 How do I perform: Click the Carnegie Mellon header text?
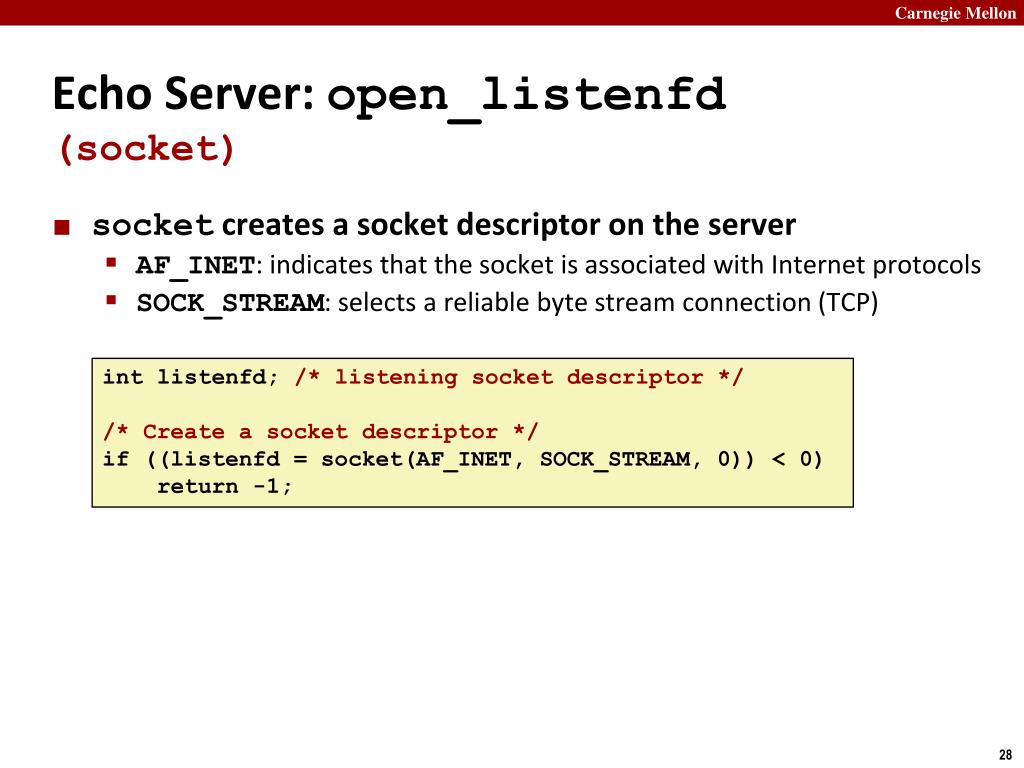point(955,13)
